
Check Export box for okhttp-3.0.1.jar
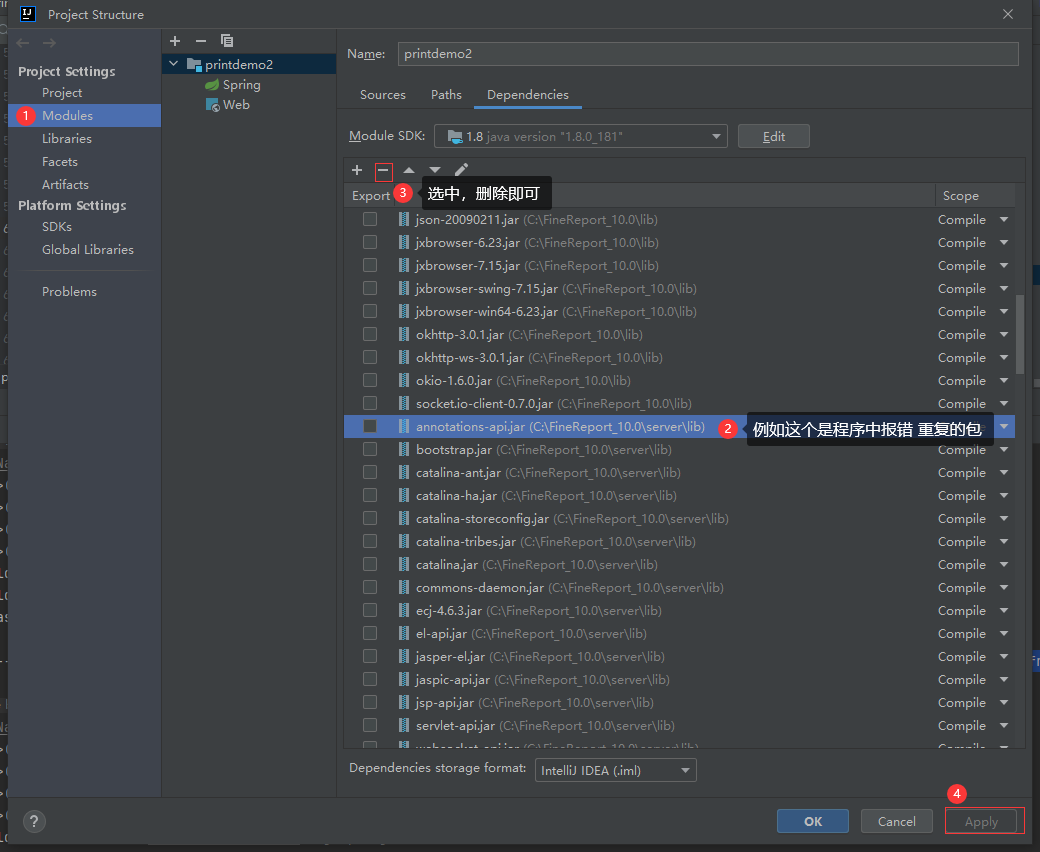tap(370, 334)
